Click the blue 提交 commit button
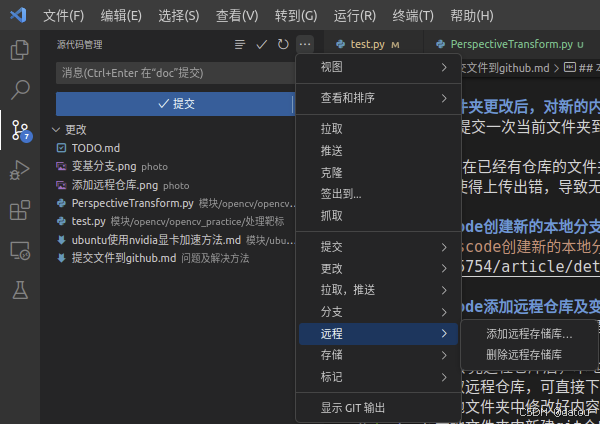Screen dimensions: 600x424 [174, 104]
